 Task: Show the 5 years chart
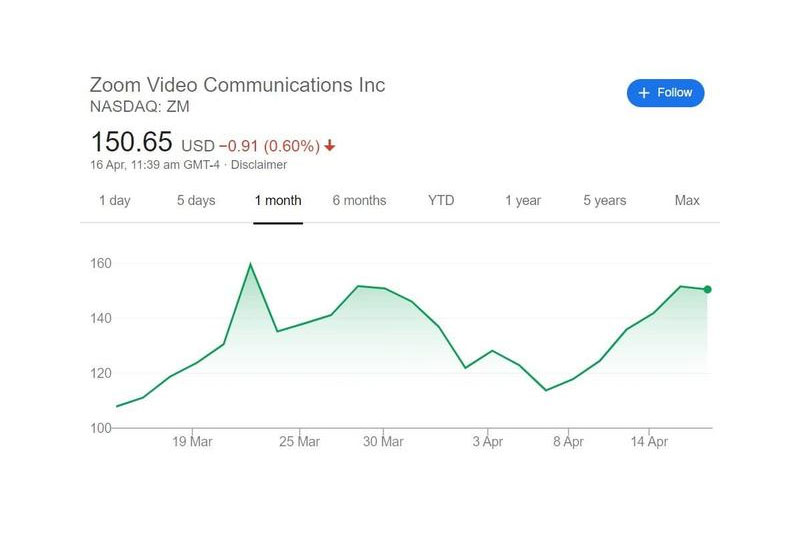coord(605,200)
